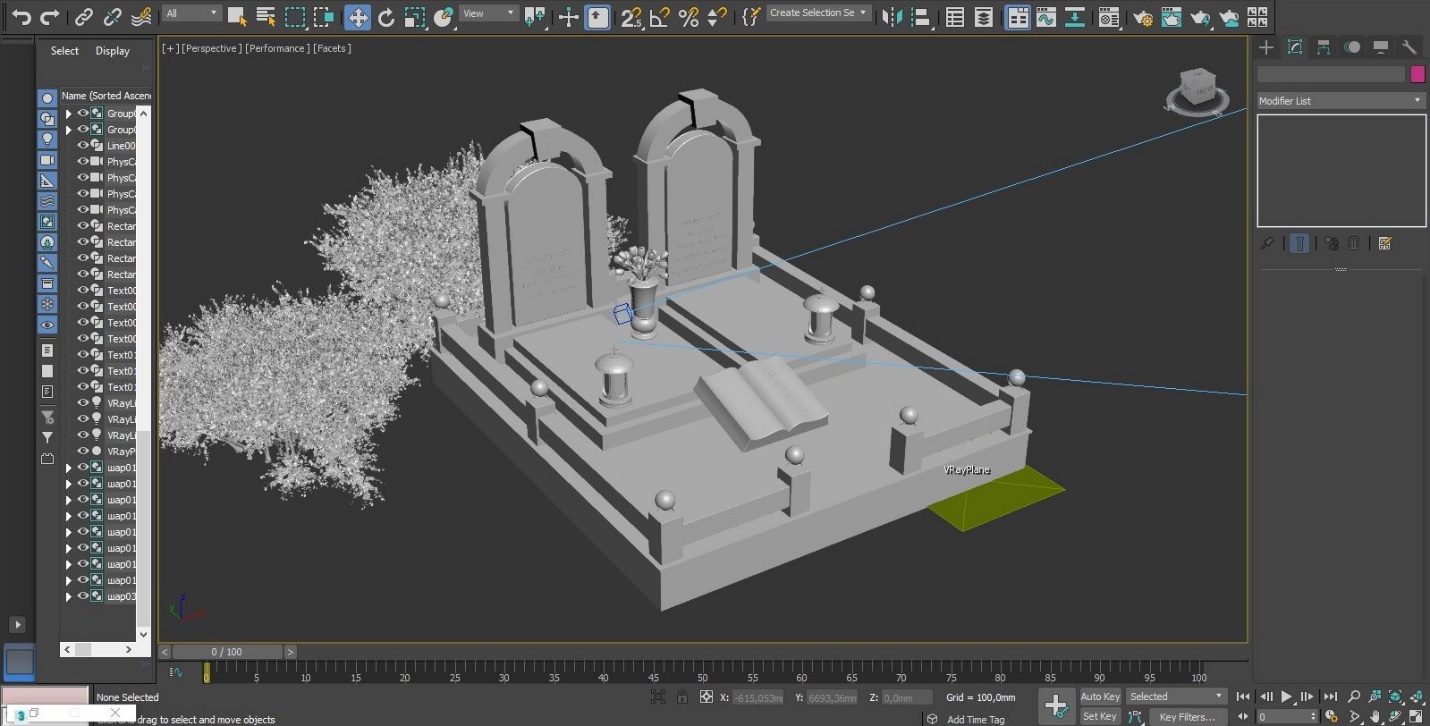Toggle the Auto Key button
The height and width of the screenshot is (726, 1430).
pyautogui.click(x=1100, y=696)
